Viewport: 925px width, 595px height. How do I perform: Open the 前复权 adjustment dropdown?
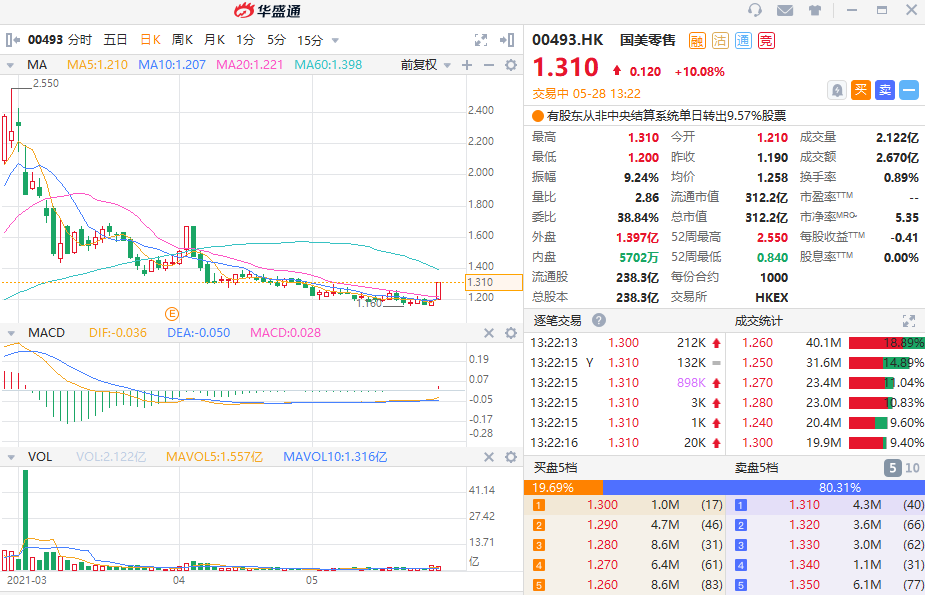tap(424, 65)
